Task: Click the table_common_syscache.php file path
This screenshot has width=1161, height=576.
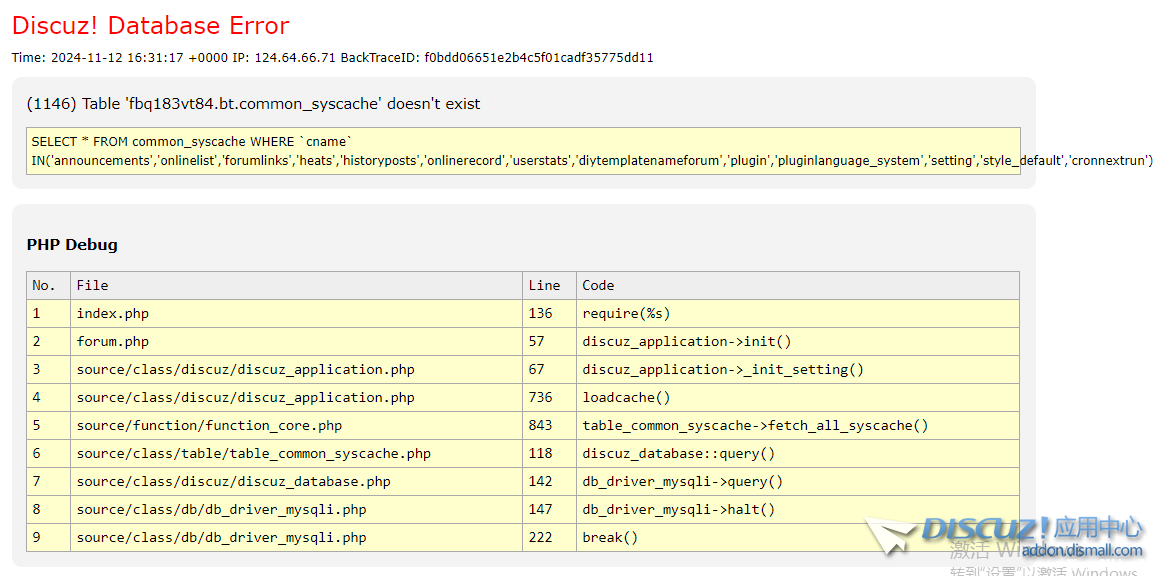Action: [253, 454]
